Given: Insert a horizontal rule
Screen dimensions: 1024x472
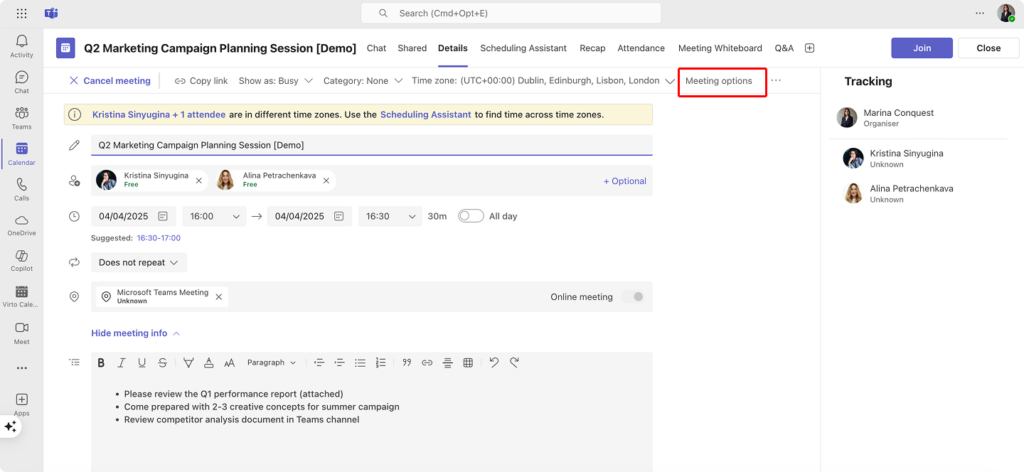Looking at the screenshot, I should coord(447,363).
